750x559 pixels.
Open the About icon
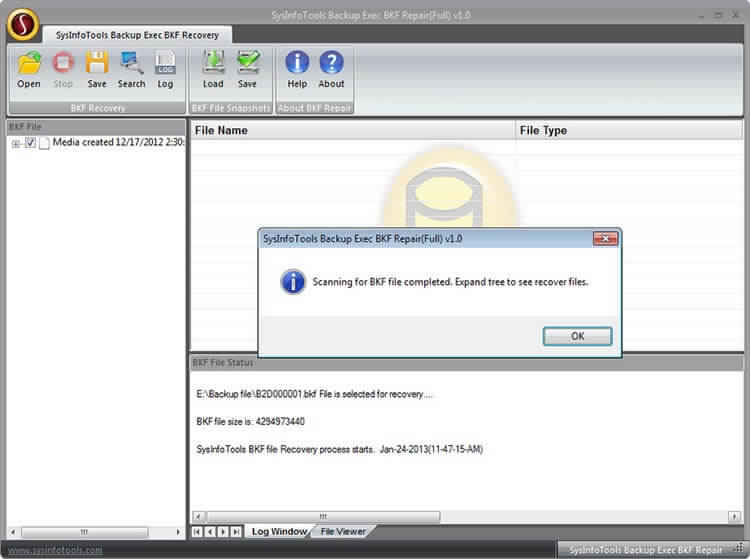pyautogui.click(x=331, y=70)
